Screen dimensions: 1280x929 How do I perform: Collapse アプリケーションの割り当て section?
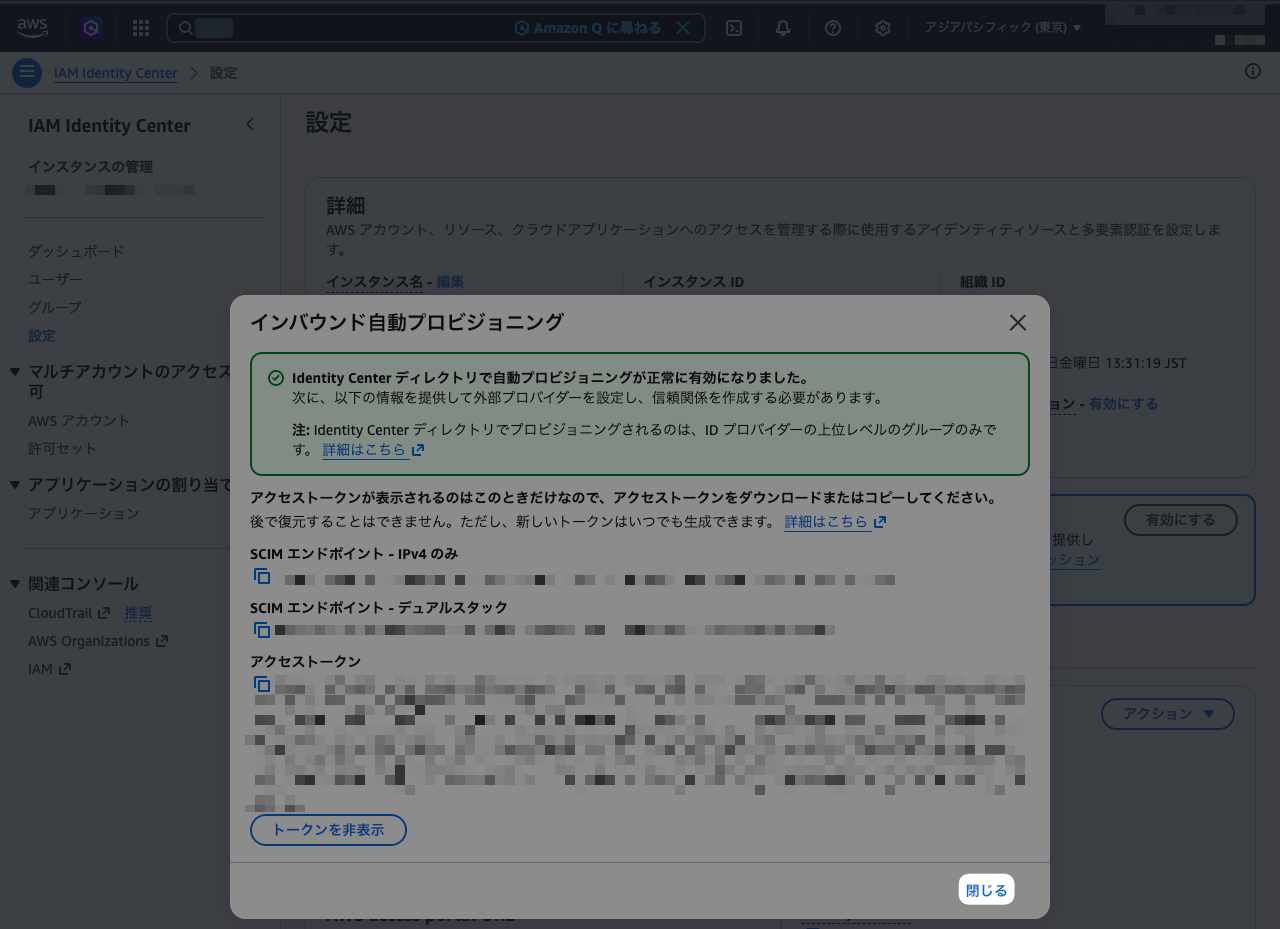click(x=15, y=485)
